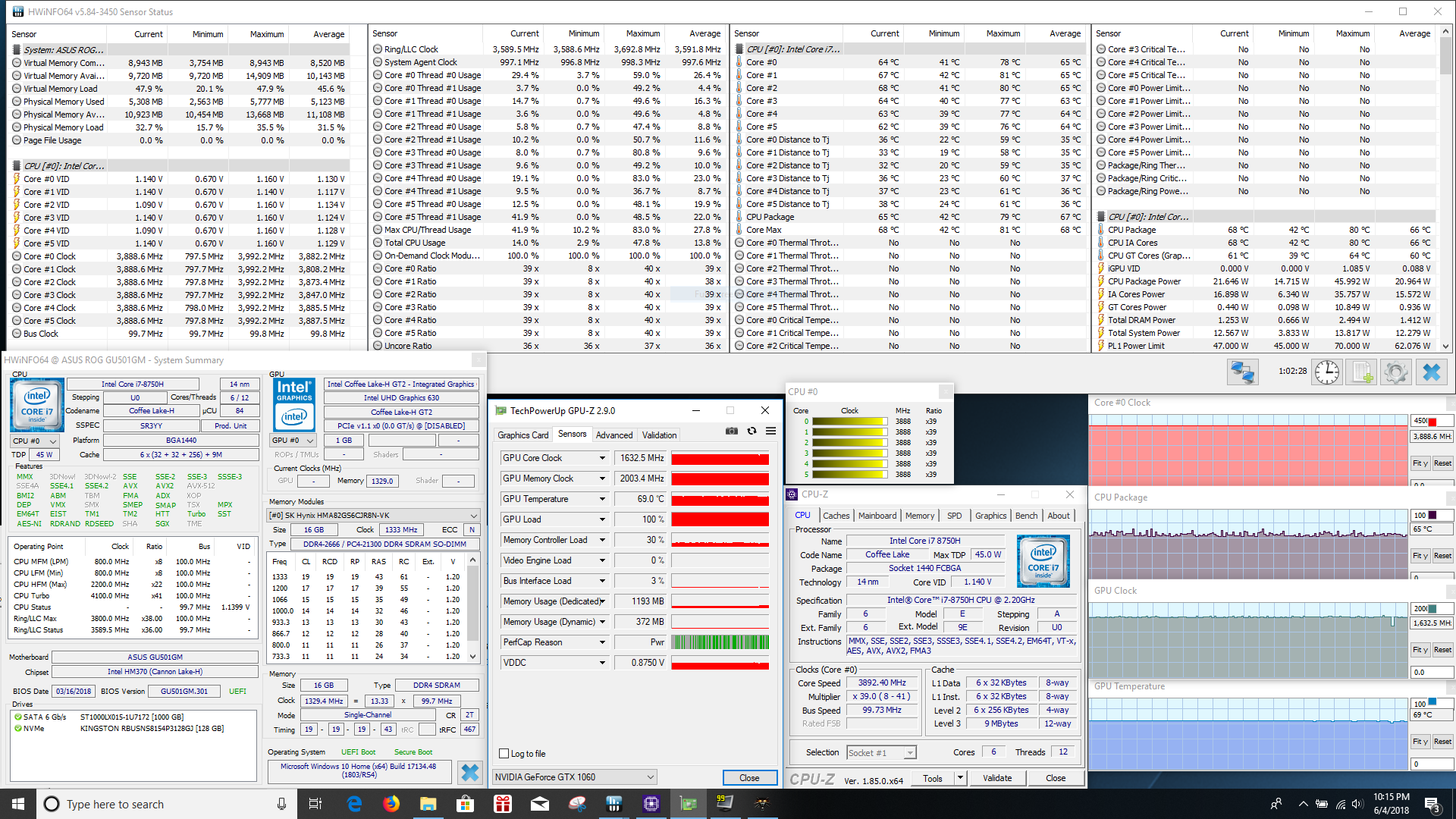Click the taskbar clock showing 10:15 PM
This screenshot has height=819, width=1456.
pos(1392,804)
